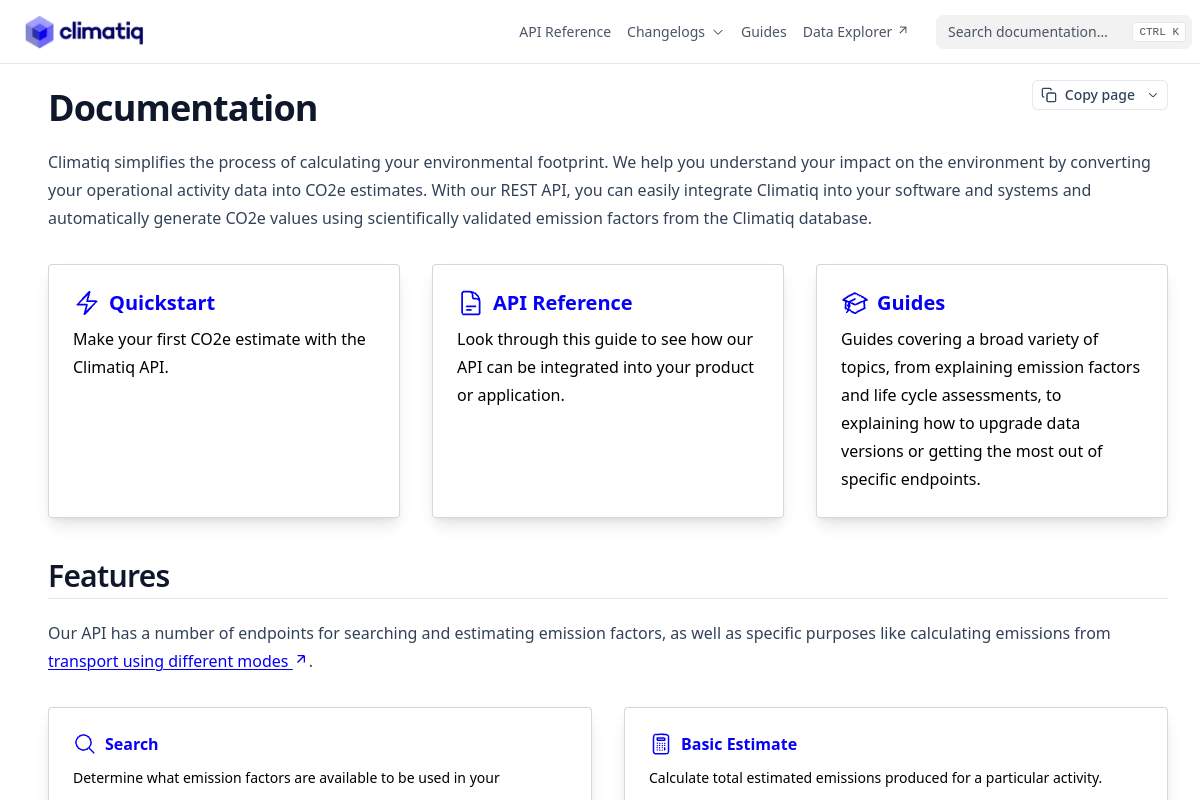1200x800 pixels.
Task: Open the API Reference card heading
Action: pyautogui.click(x=562, y=303)
